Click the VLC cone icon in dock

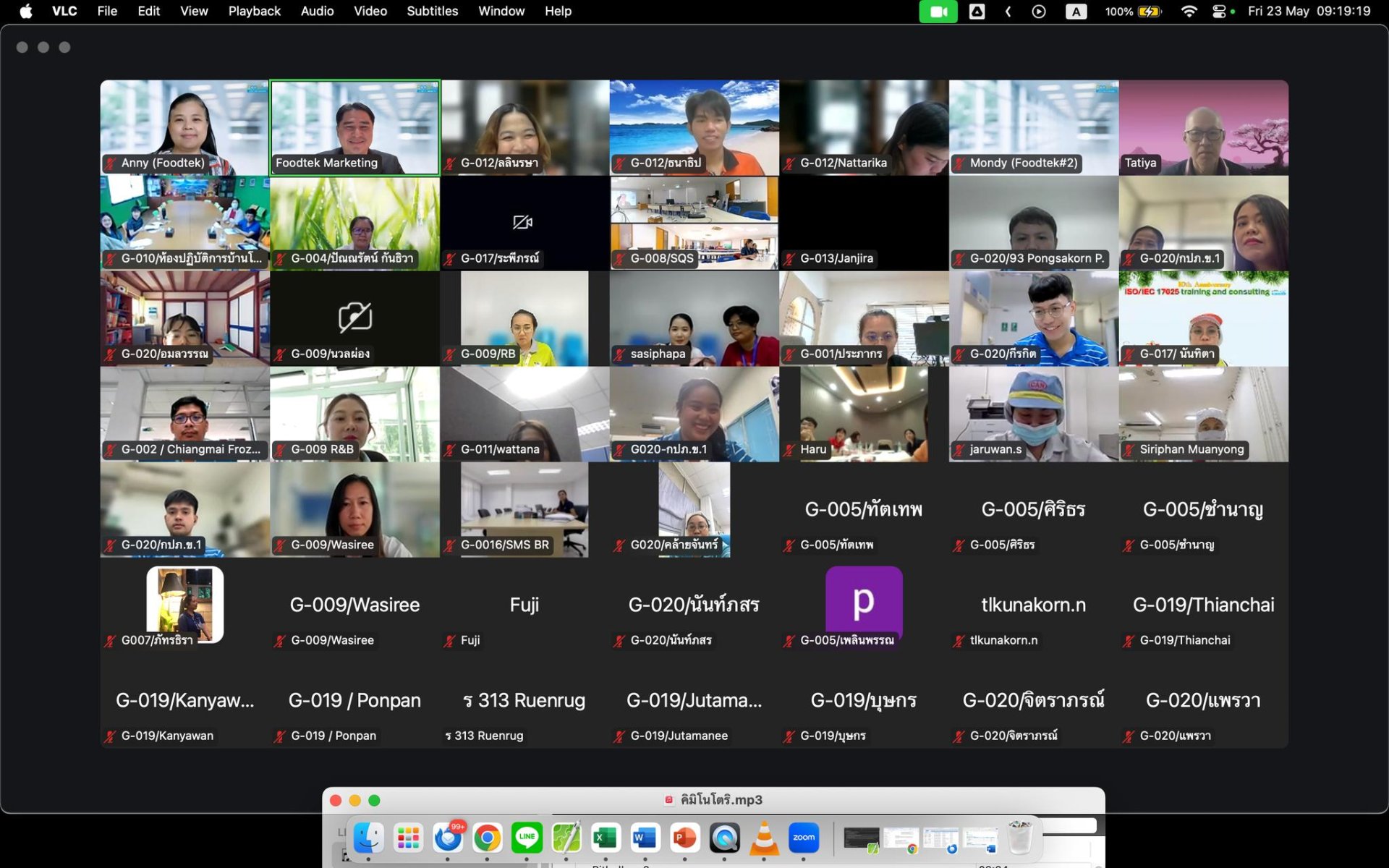coord(764,838)
